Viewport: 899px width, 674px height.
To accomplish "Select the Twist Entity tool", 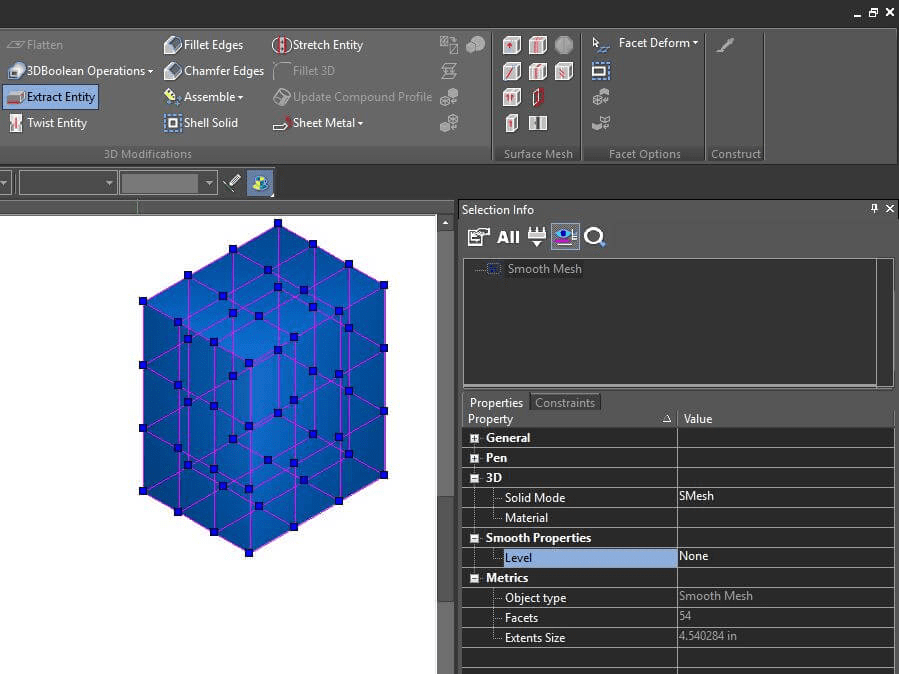I will click(48, 123).
